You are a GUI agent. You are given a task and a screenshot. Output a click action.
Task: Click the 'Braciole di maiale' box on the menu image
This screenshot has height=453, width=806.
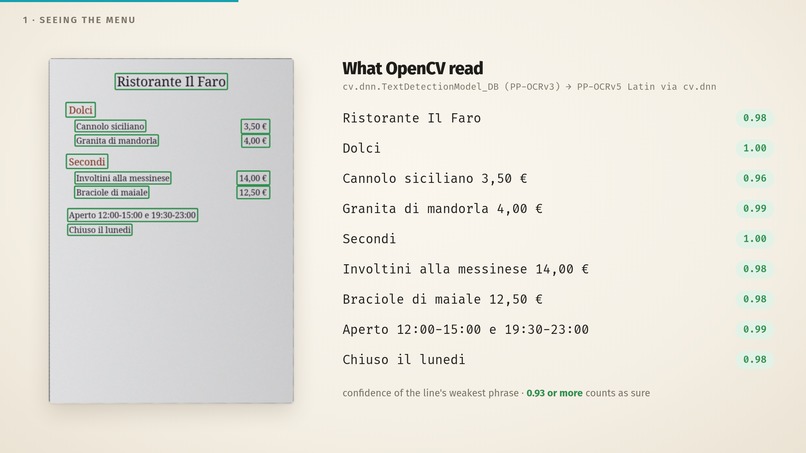(x=112, y=192)
